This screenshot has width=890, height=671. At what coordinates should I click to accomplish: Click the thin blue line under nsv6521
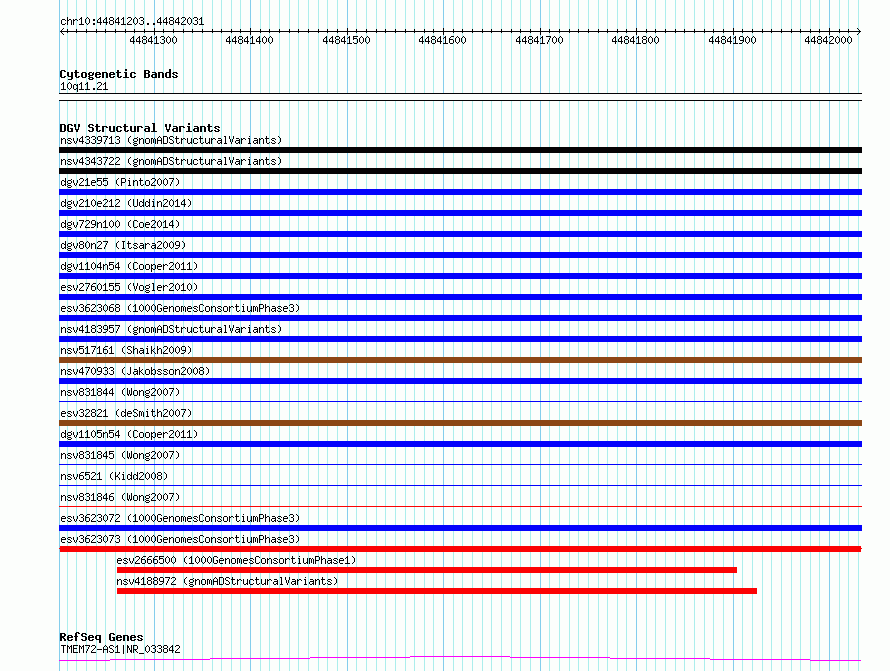460,485
